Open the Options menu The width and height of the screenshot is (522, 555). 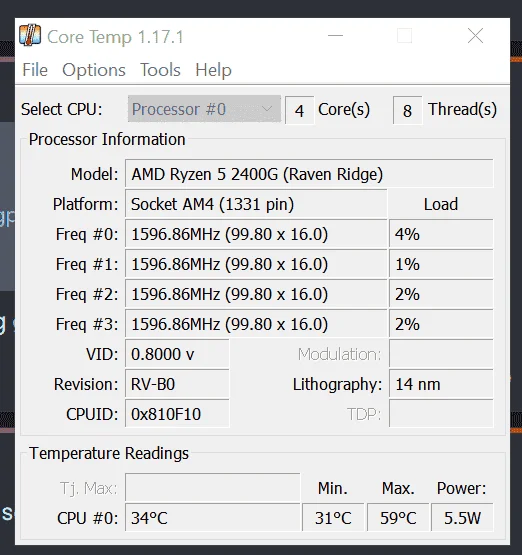click(x=94, y=70)
